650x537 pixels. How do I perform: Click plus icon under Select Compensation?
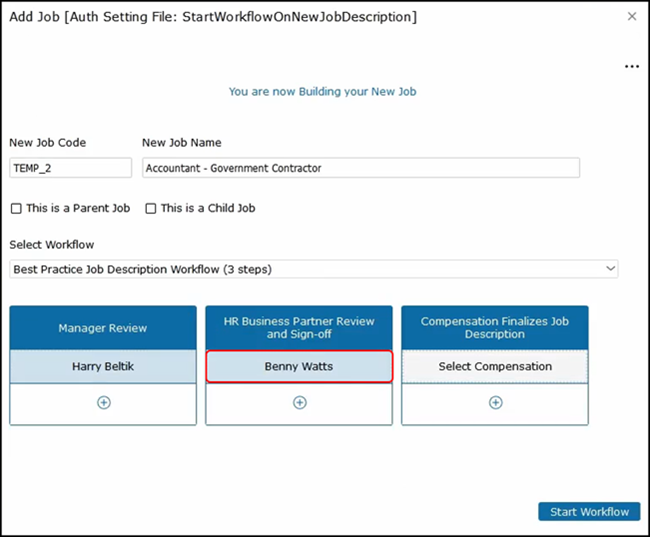[x=495, y=403]
